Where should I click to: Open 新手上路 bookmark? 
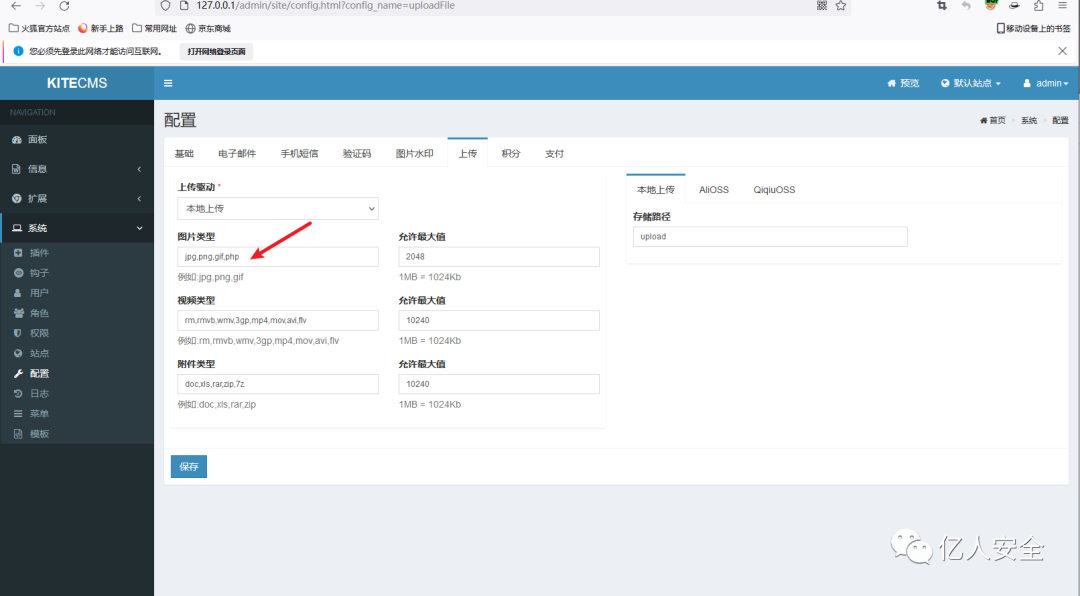click(101, 28)
